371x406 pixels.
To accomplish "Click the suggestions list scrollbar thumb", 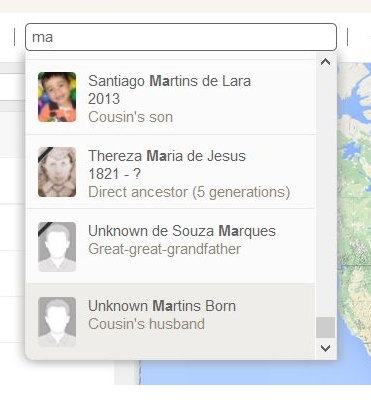I will coord(325,327).
